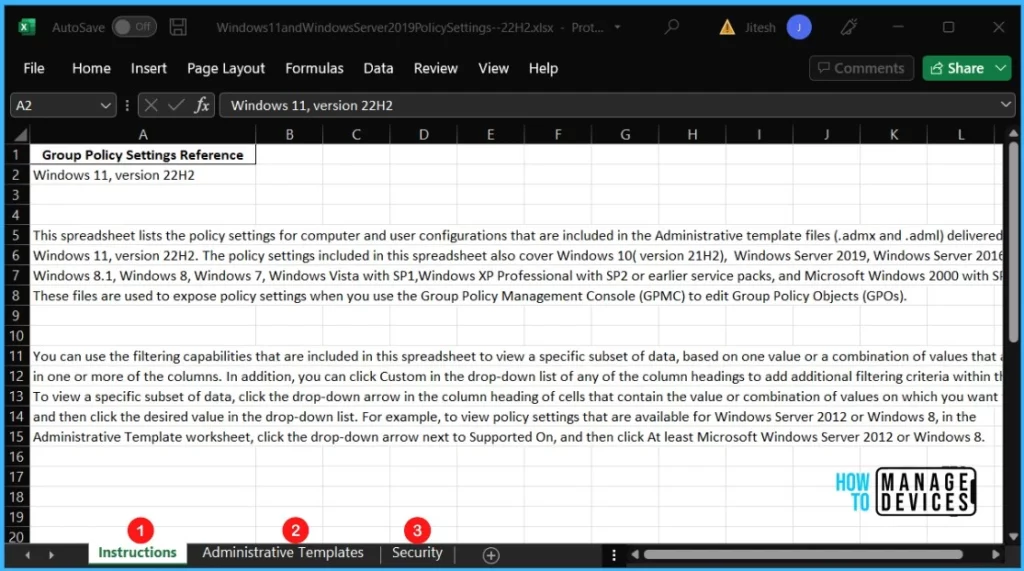This screenshot has height=571, width=1024.
Task: Click the Insert Function fx icon
Action: point(202,105)
